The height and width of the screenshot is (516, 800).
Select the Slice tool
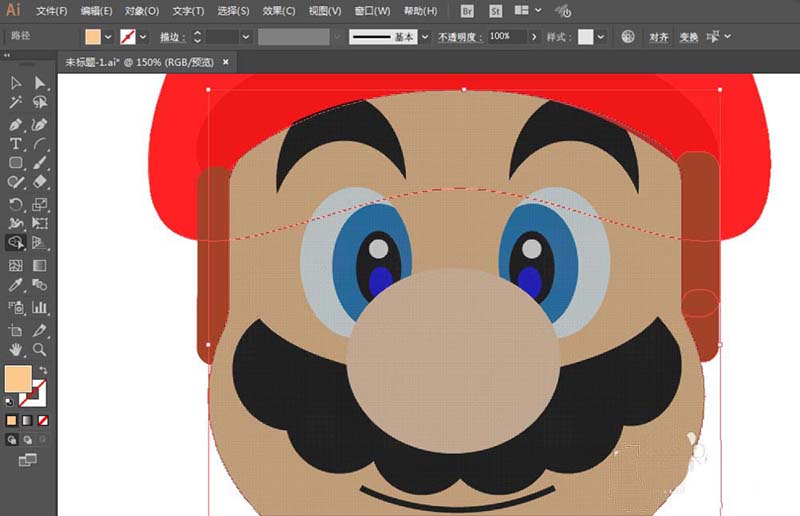point(39,331)
